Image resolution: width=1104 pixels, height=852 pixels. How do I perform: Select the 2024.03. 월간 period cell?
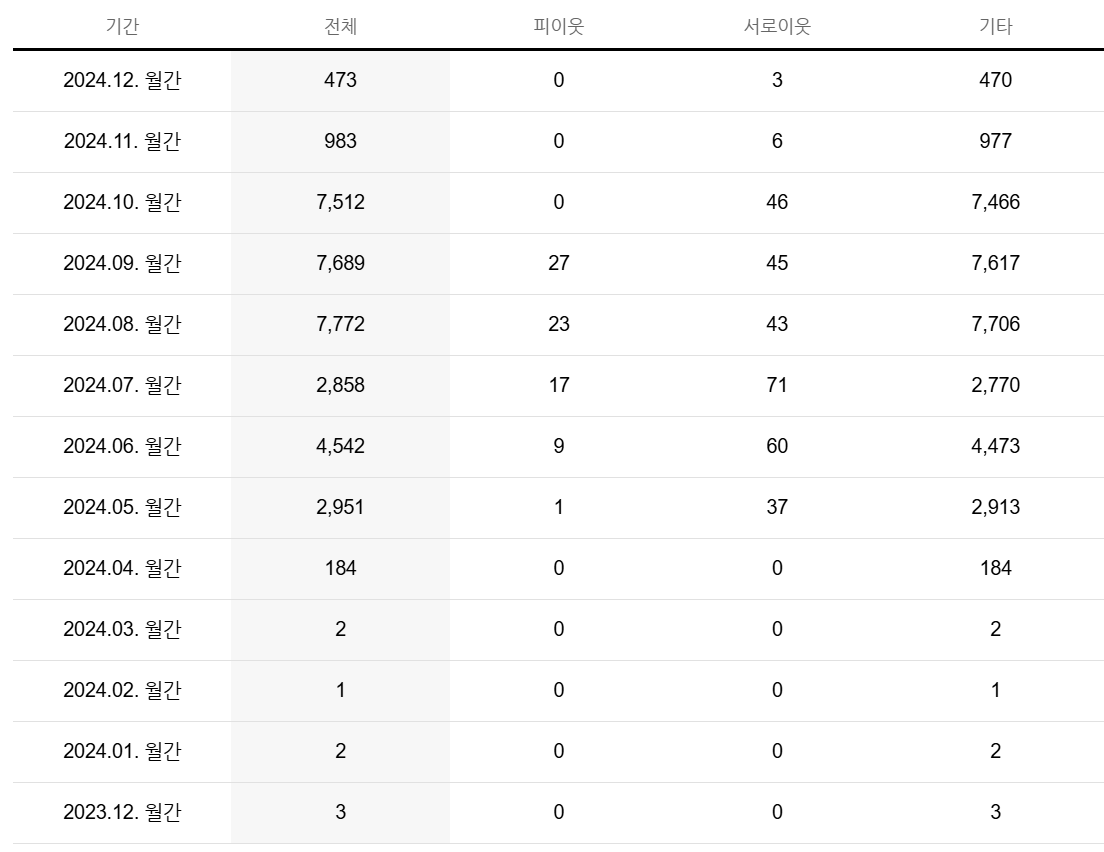click(x=122, y=629)
